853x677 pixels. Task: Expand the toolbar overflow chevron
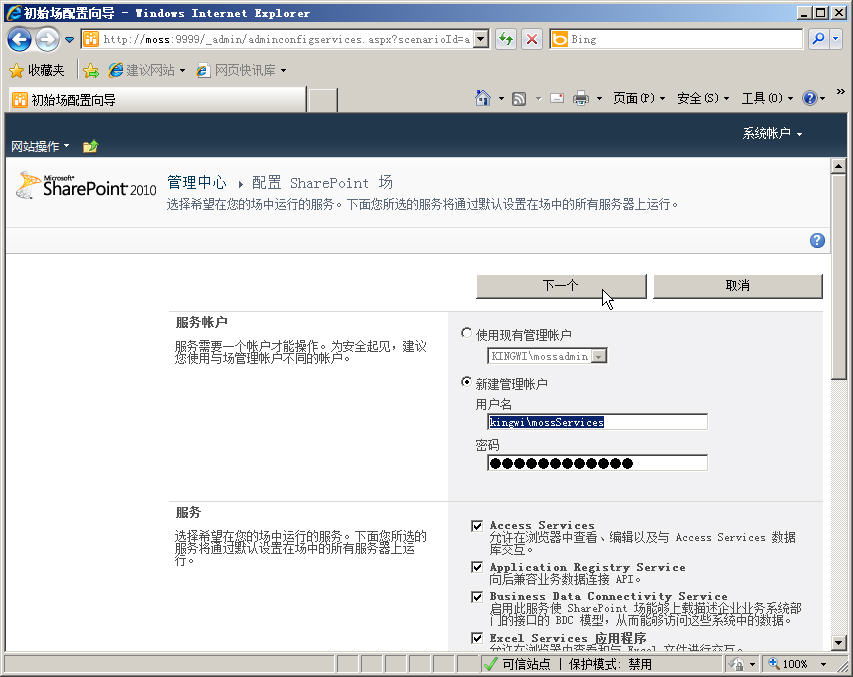click(840, 91)
